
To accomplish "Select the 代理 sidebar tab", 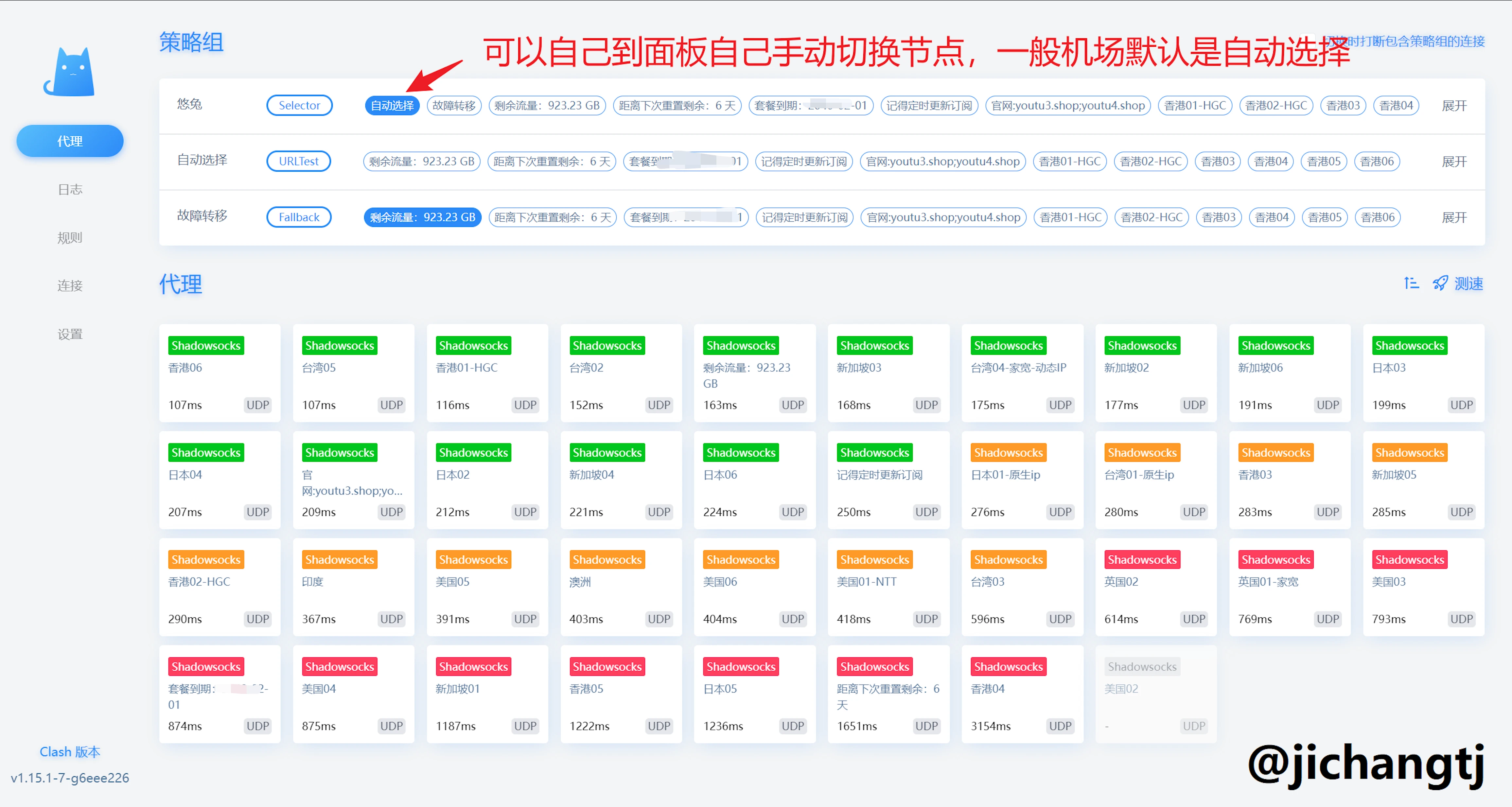I will (x=70, y=141).
